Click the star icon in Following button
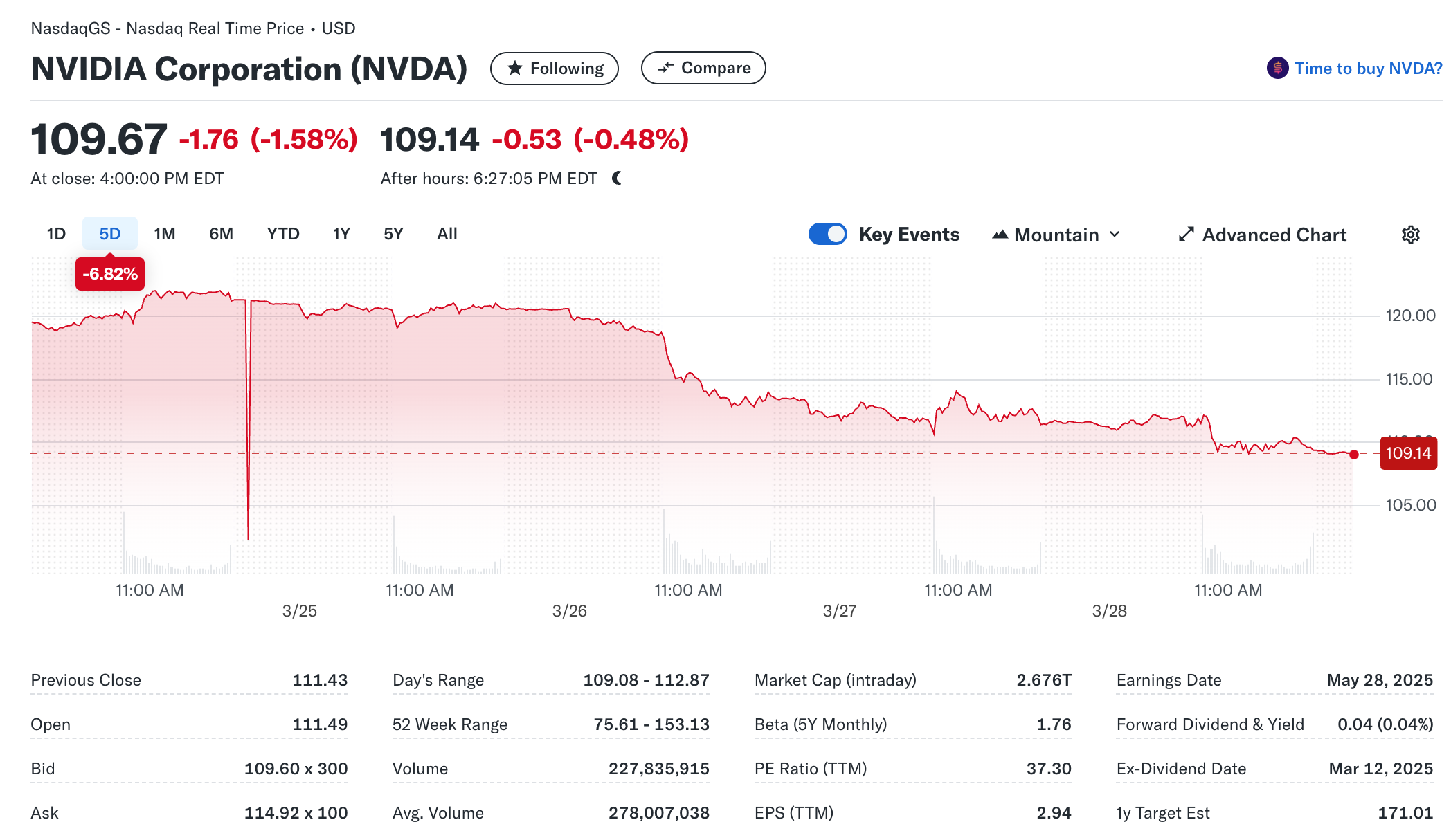Screen dimensions: 1451x840 [x=514, y=68]
